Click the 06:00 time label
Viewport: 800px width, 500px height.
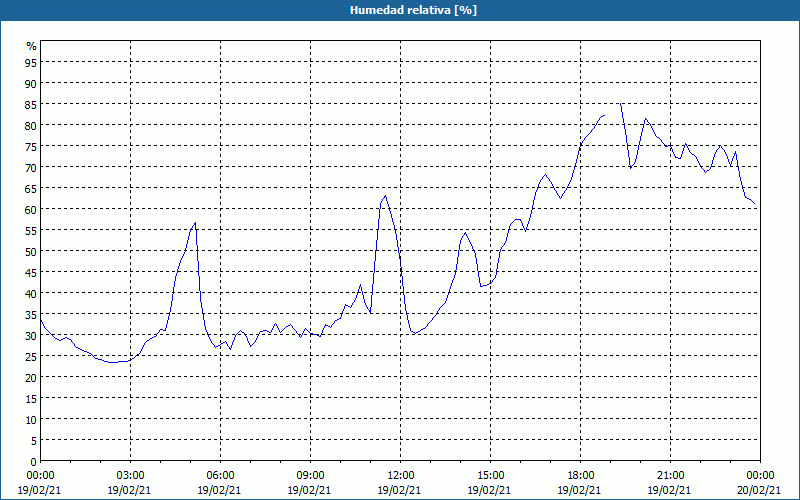(x=220, y=476)
